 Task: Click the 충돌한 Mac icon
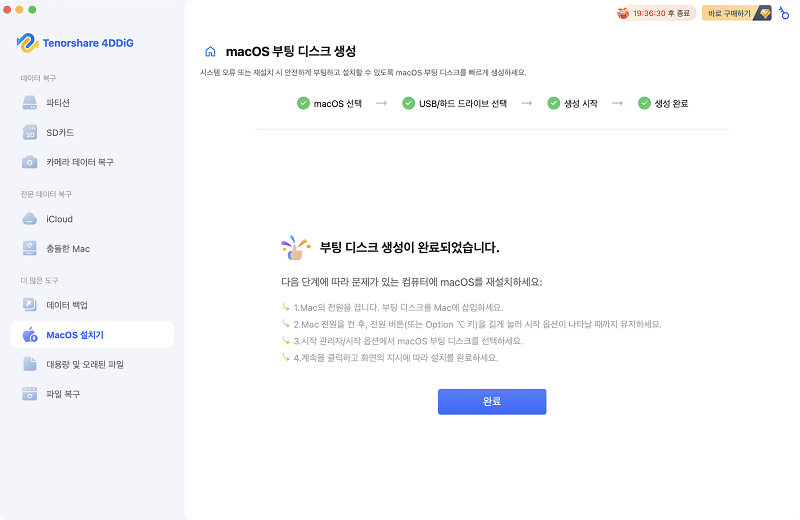(x=30, y=249)
